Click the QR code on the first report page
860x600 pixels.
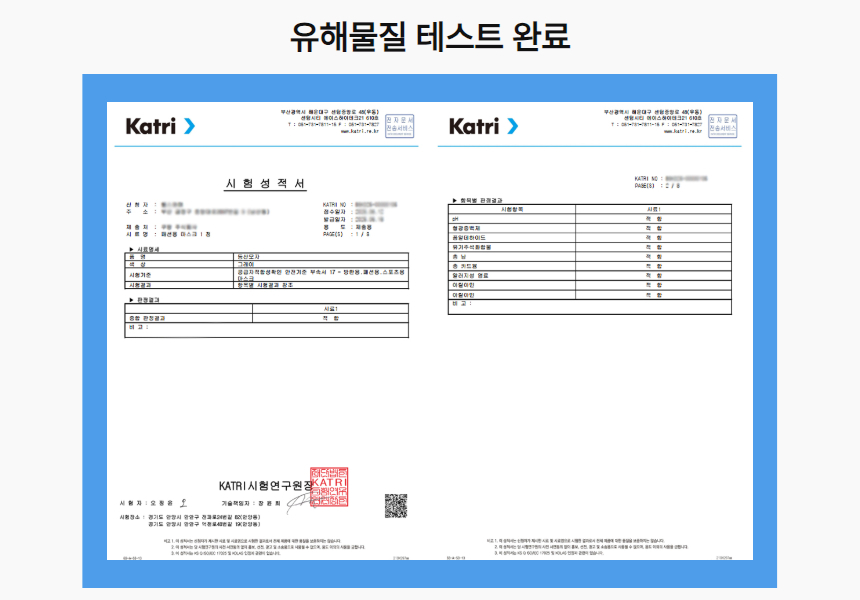point(395,506)
